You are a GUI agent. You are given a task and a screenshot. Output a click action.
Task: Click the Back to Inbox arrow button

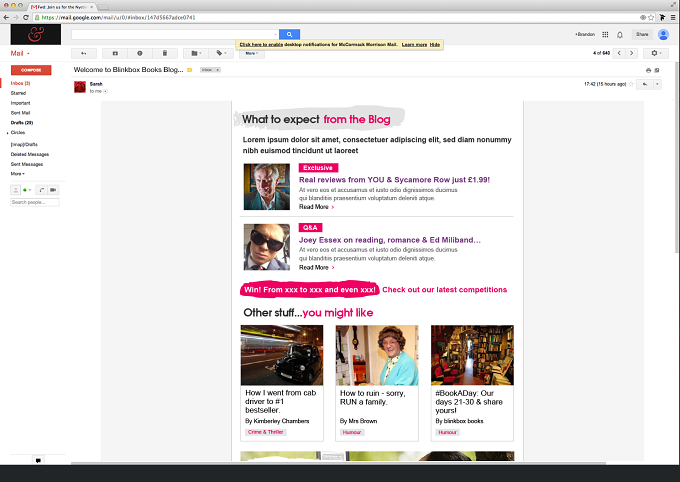click(84, 53)
